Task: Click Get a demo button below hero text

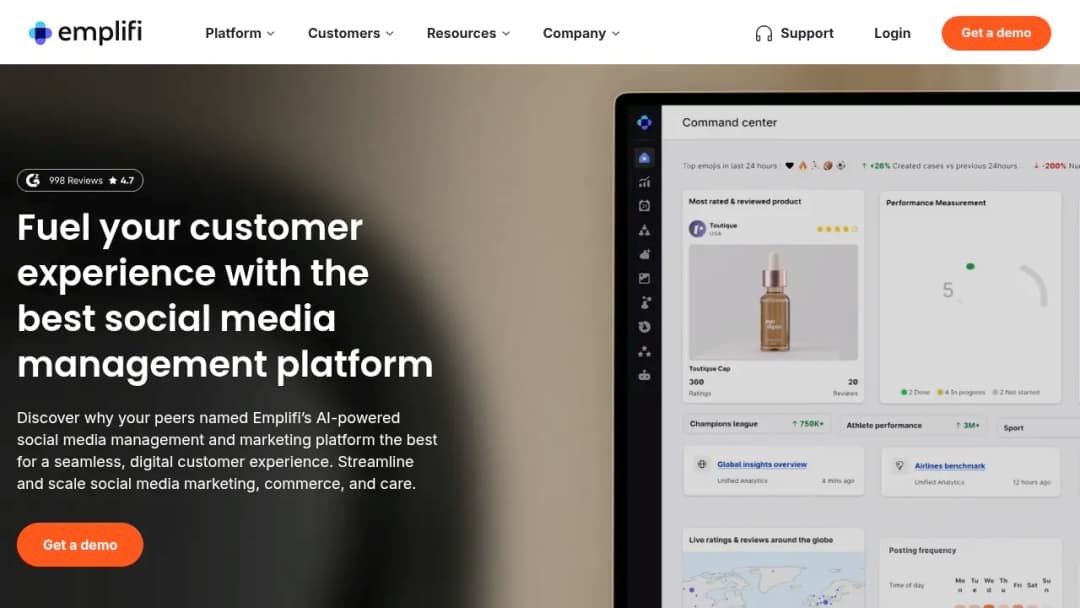Action: coord(80,545)
